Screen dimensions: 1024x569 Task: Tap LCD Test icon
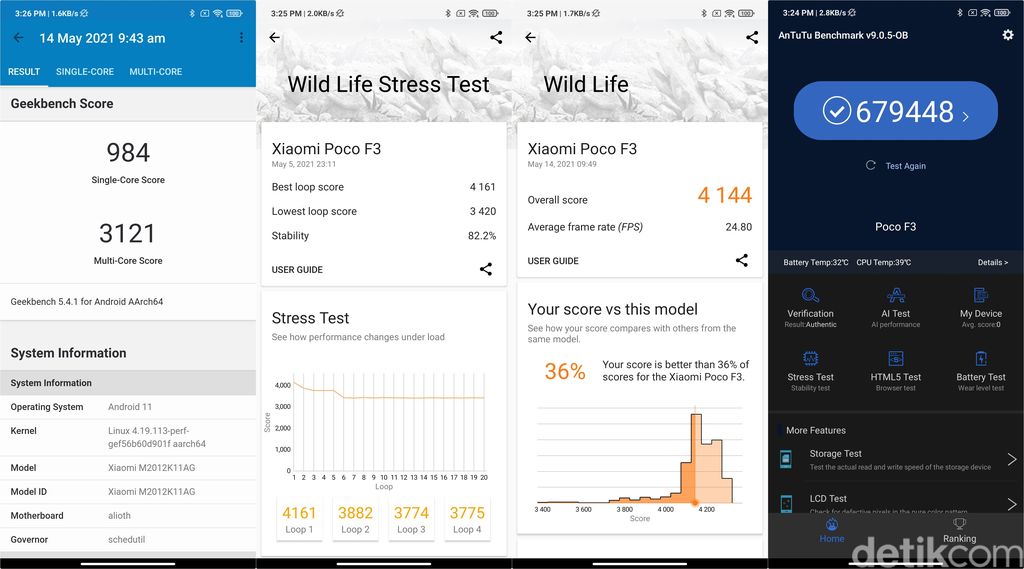click(786, 504)
